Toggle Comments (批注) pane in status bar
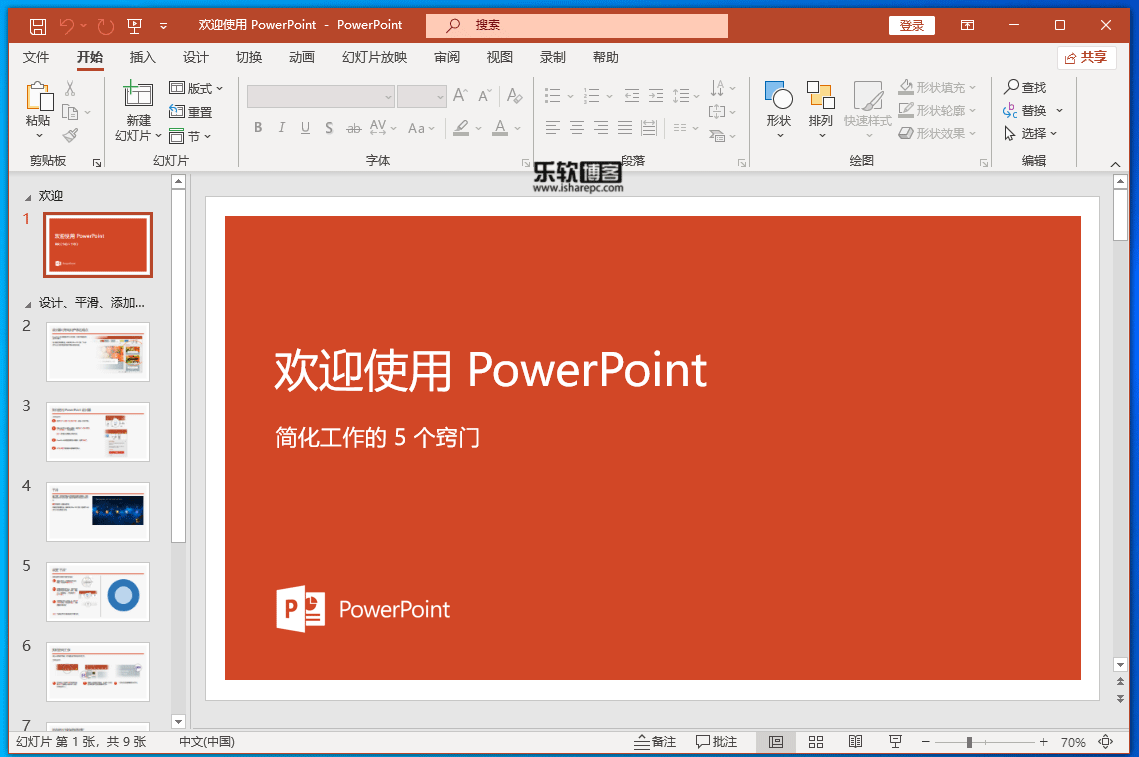1139x757 pixels. tap(716, 742)
